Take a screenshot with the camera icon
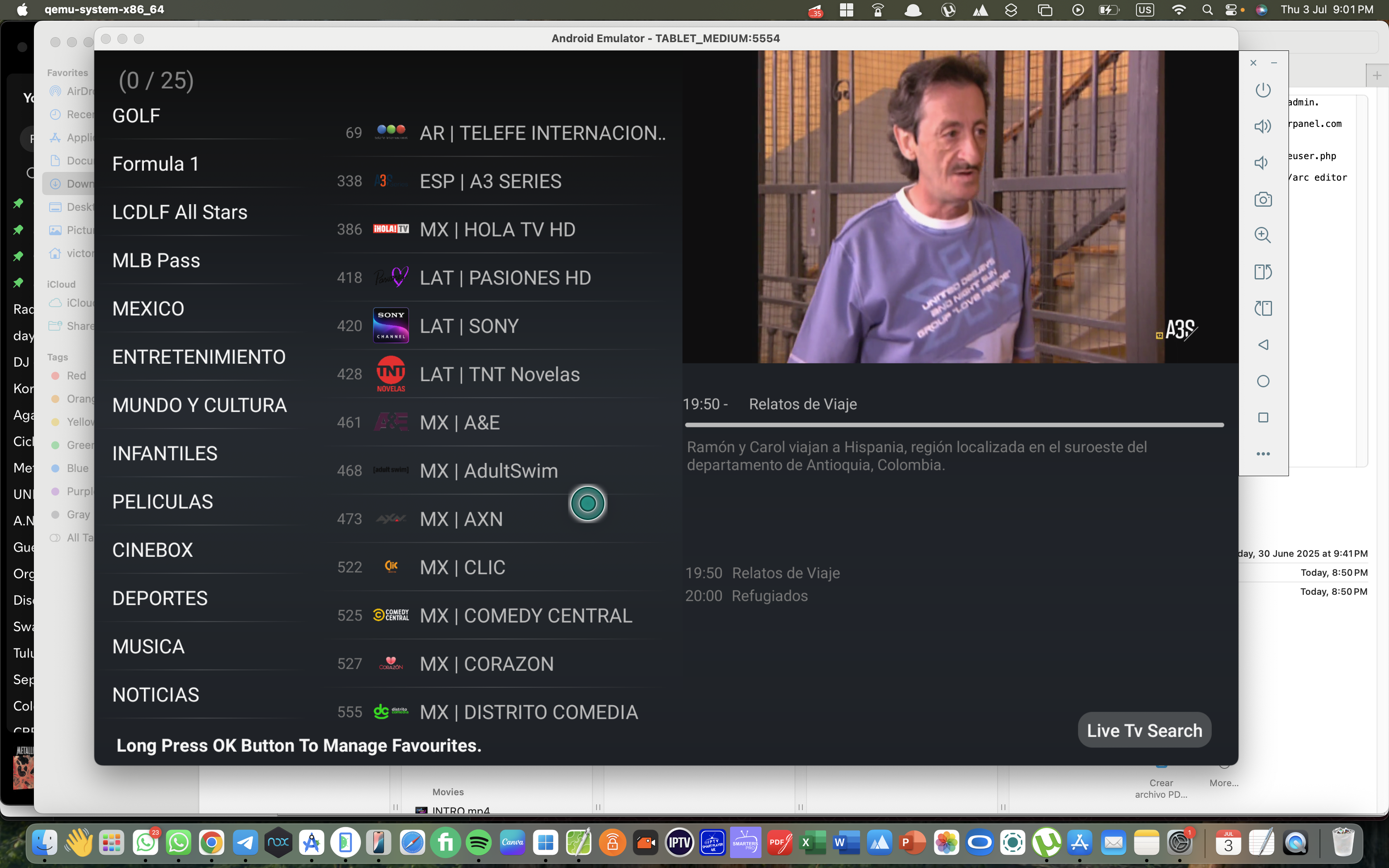The image size is (1389, 868). click(1263, 200)
